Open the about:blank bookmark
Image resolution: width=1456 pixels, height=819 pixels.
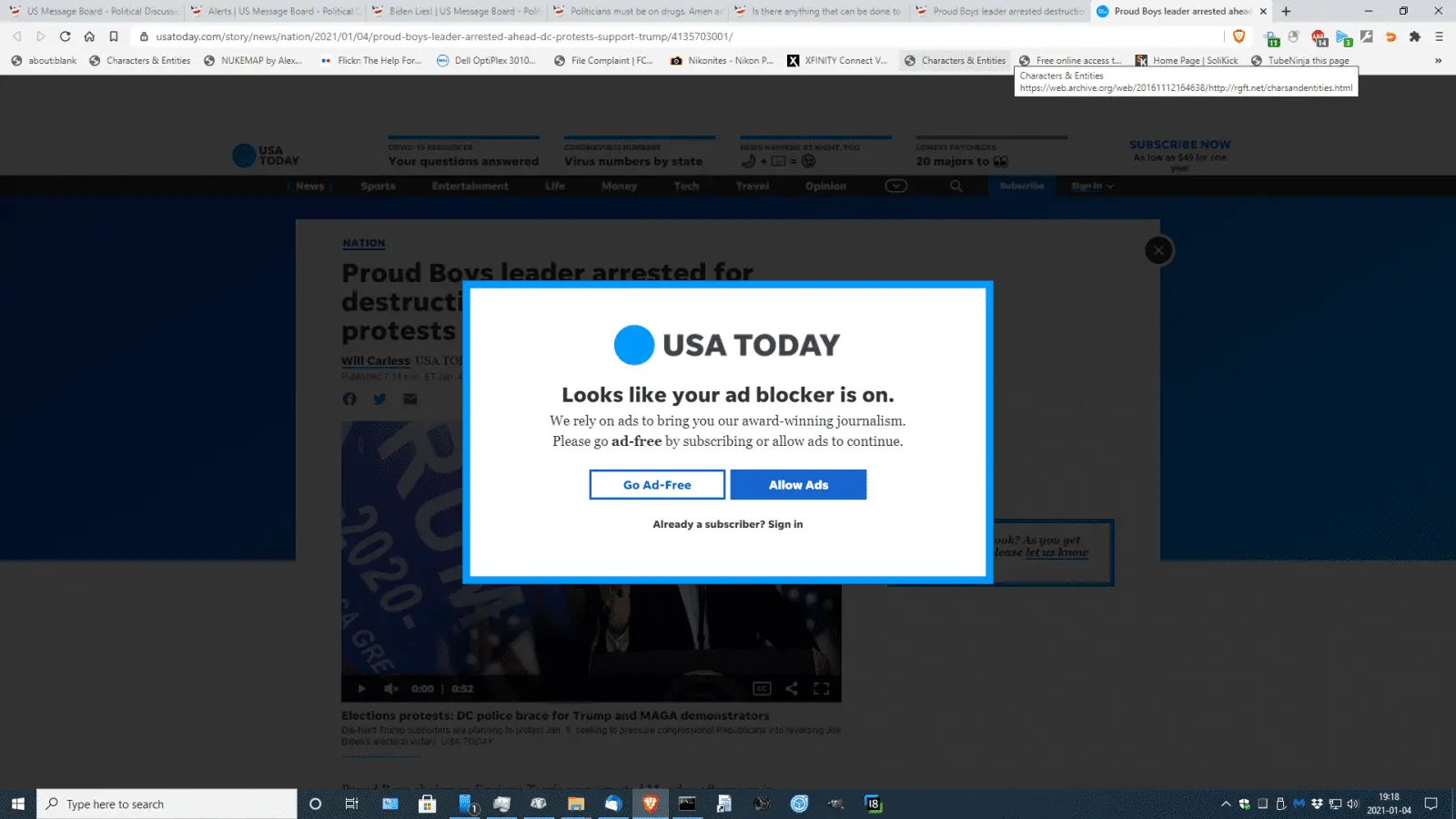tap(44, 60)
